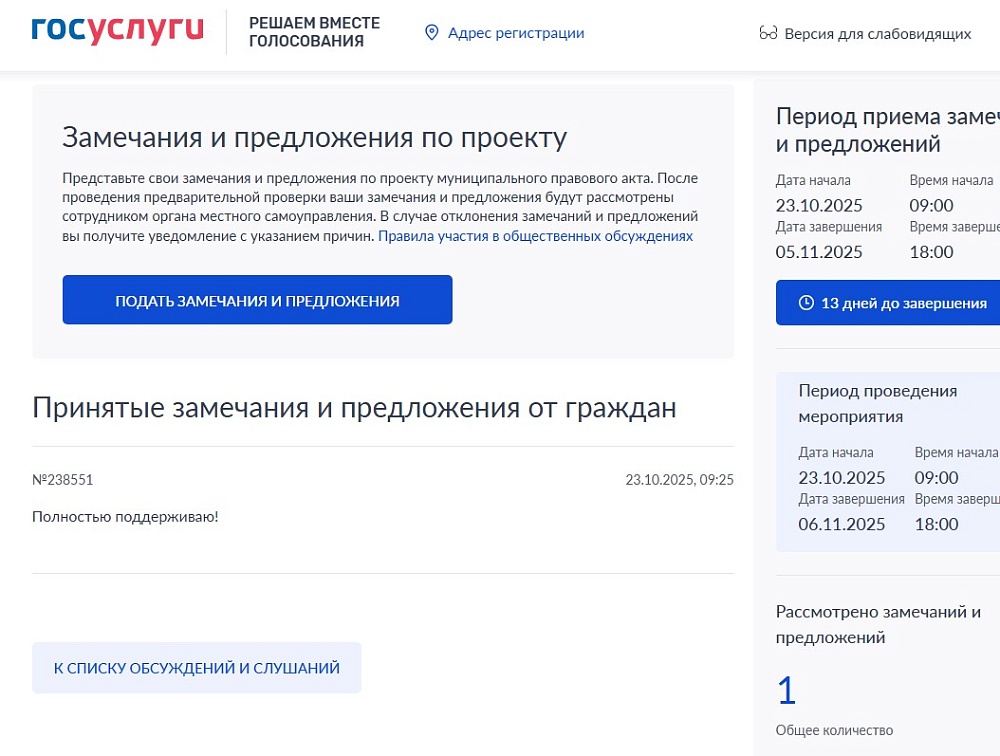This screenshot has width=1000, height=756.
Task: Click the glasses accessibility icon
Action: pos(768,33)
